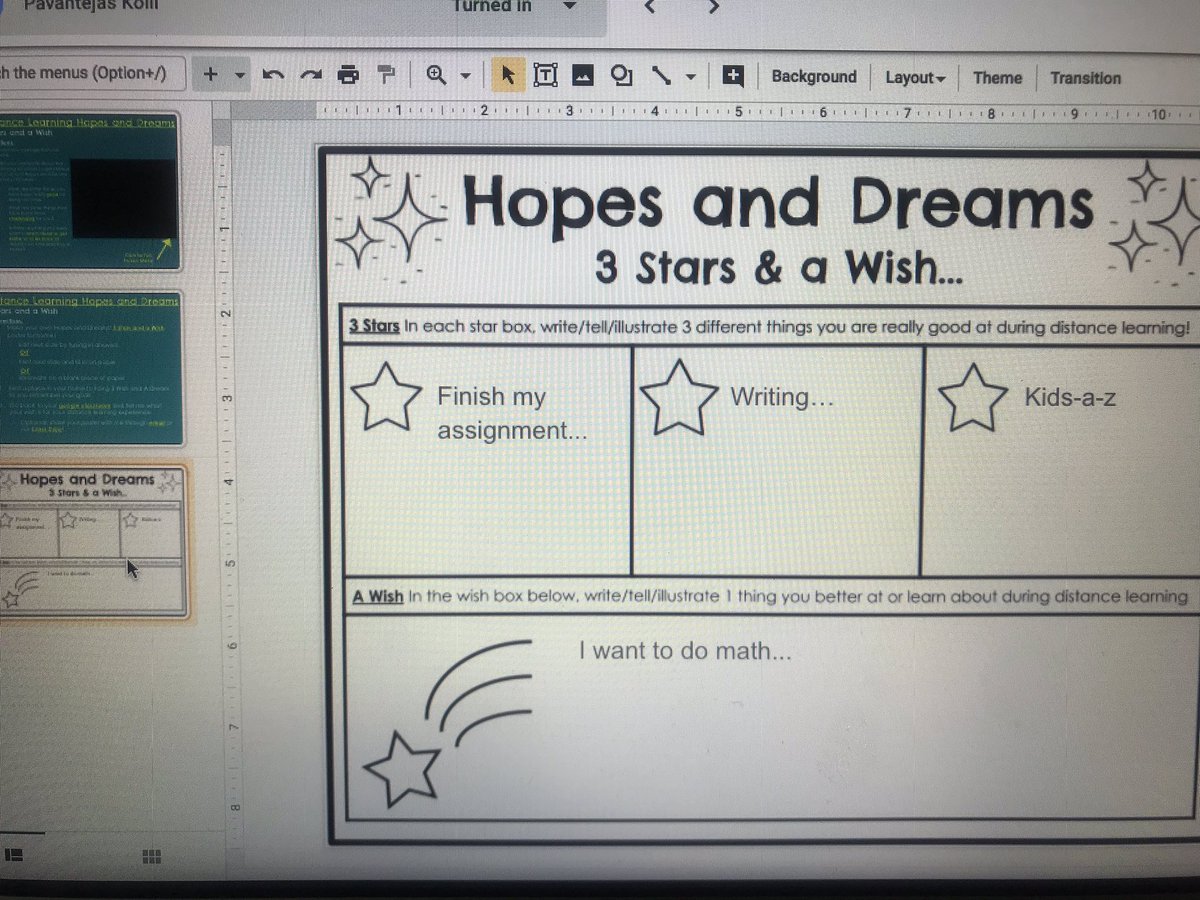
Task: Click the 'Finish my assignment...' text box
Action: pos(512,413)
